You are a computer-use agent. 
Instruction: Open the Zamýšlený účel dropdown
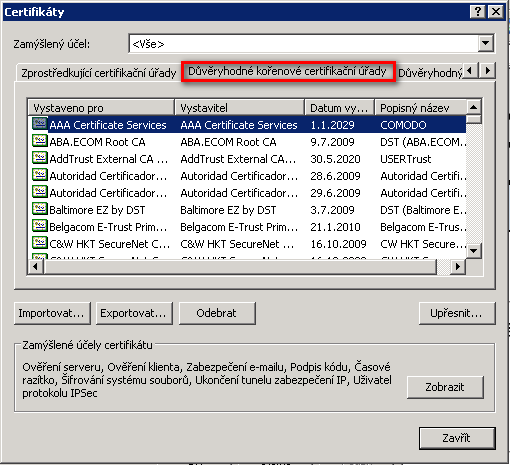(486, 43)
